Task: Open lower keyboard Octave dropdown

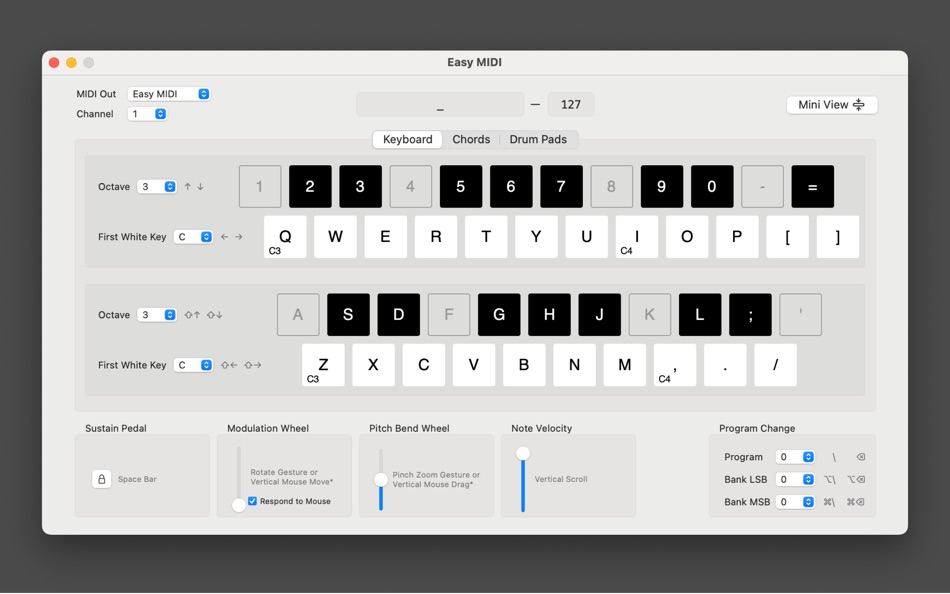Action: coord(157,315)
